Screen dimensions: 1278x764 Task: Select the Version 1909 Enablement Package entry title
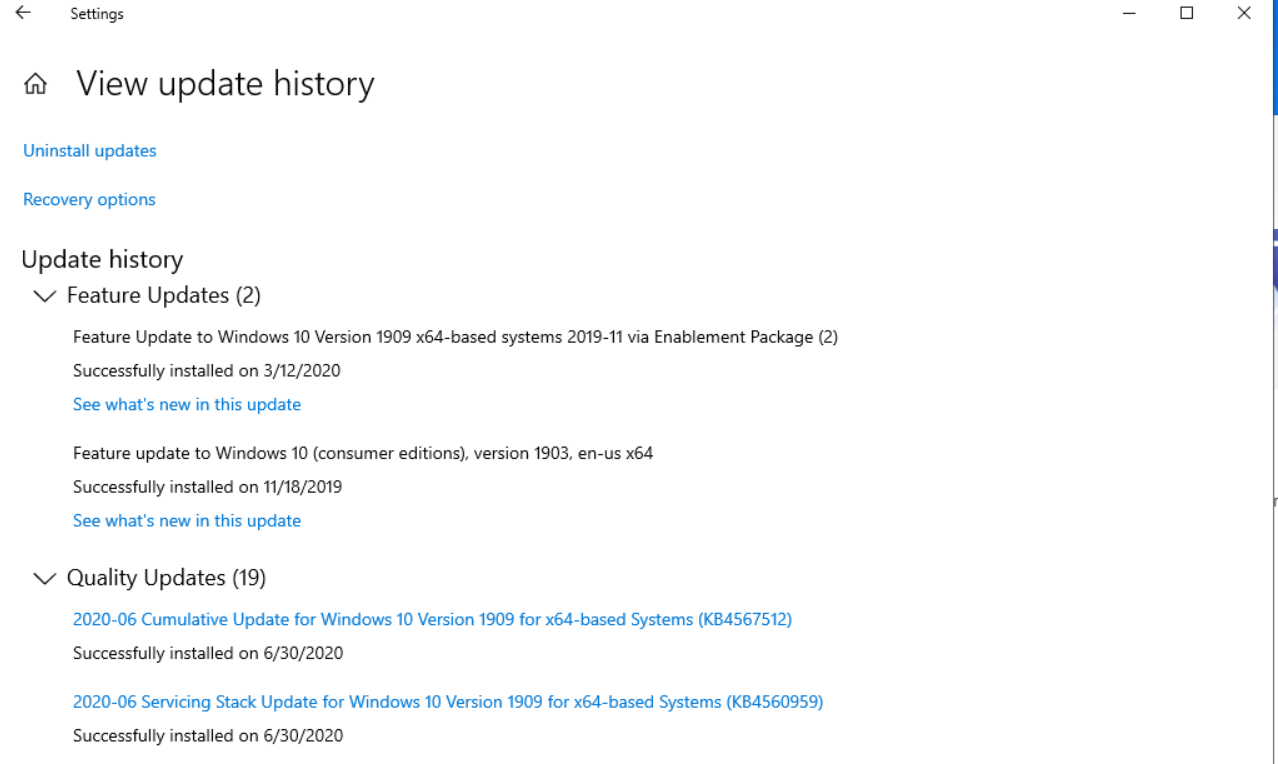coord(455,338)
